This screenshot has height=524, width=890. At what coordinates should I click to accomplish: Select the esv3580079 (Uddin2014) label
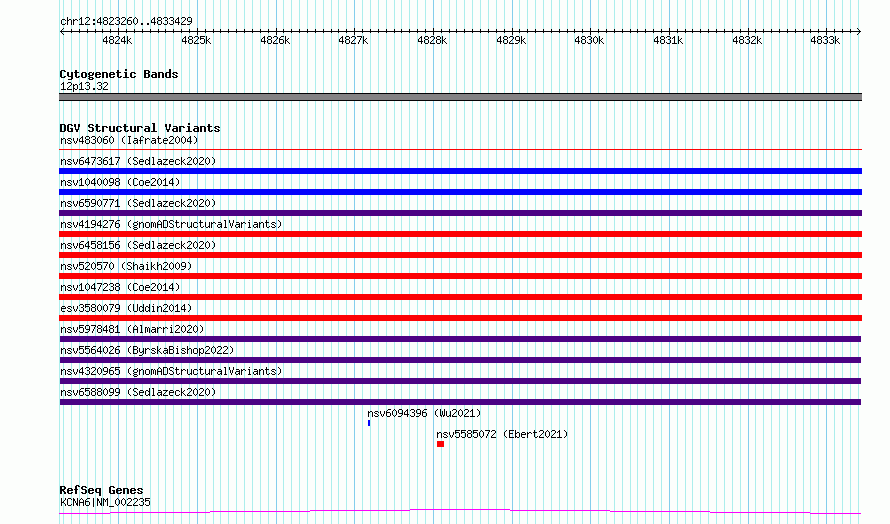click(126, 308)
